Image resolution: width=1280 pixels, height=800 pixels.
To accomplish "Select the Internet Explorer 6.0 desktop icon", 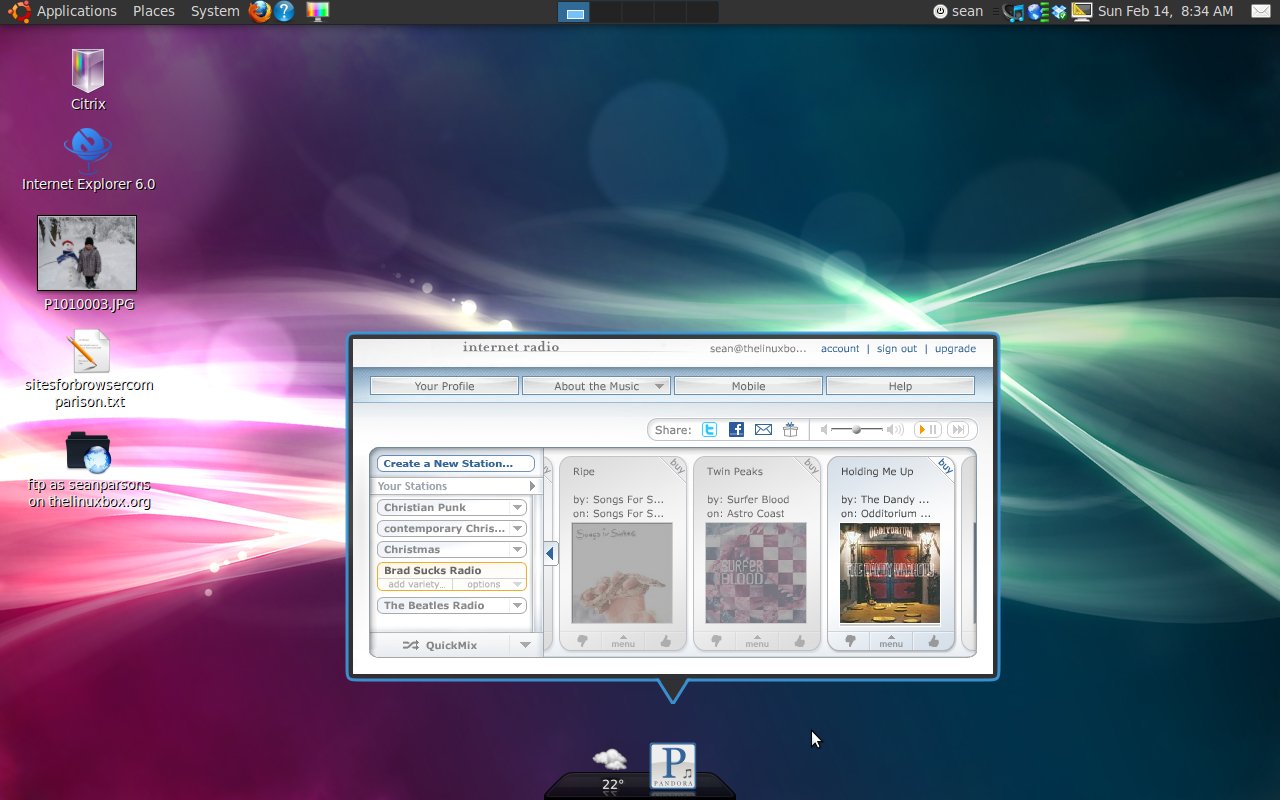I will tap(88, 159).
